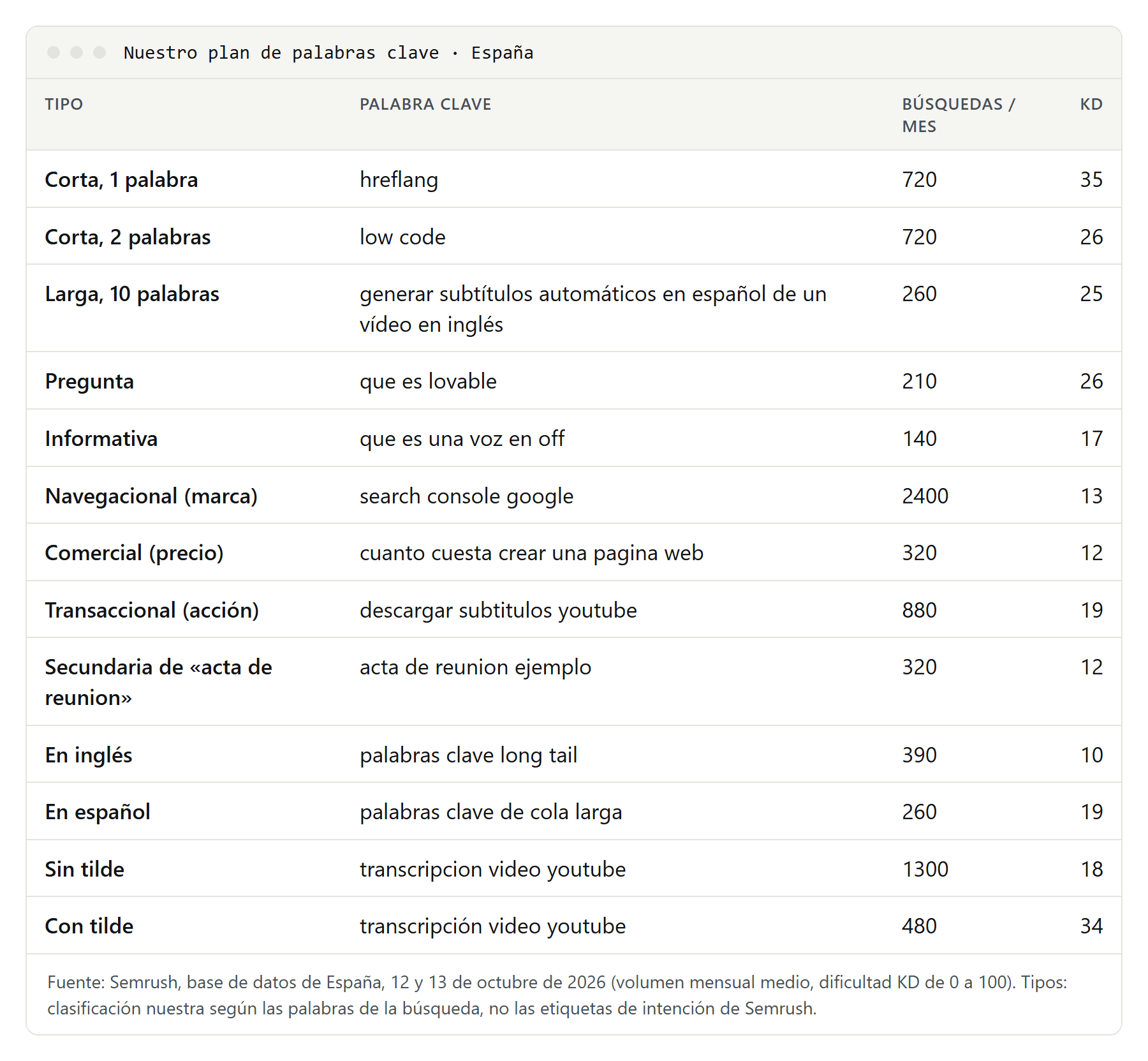The image size is (1148, 1061).
Task: Click the PALABRA CLAVE column header
Action: point(425,104)
